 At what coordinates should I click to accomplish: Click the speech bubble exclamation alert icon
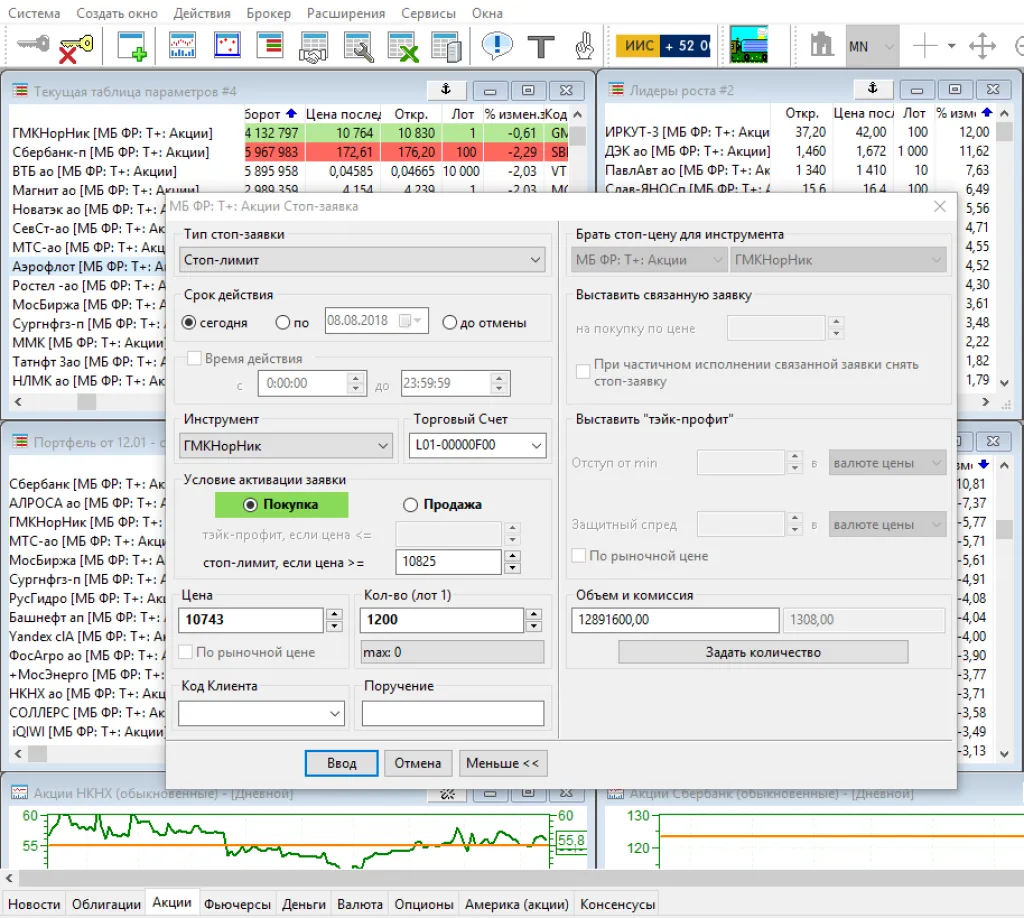496,46
